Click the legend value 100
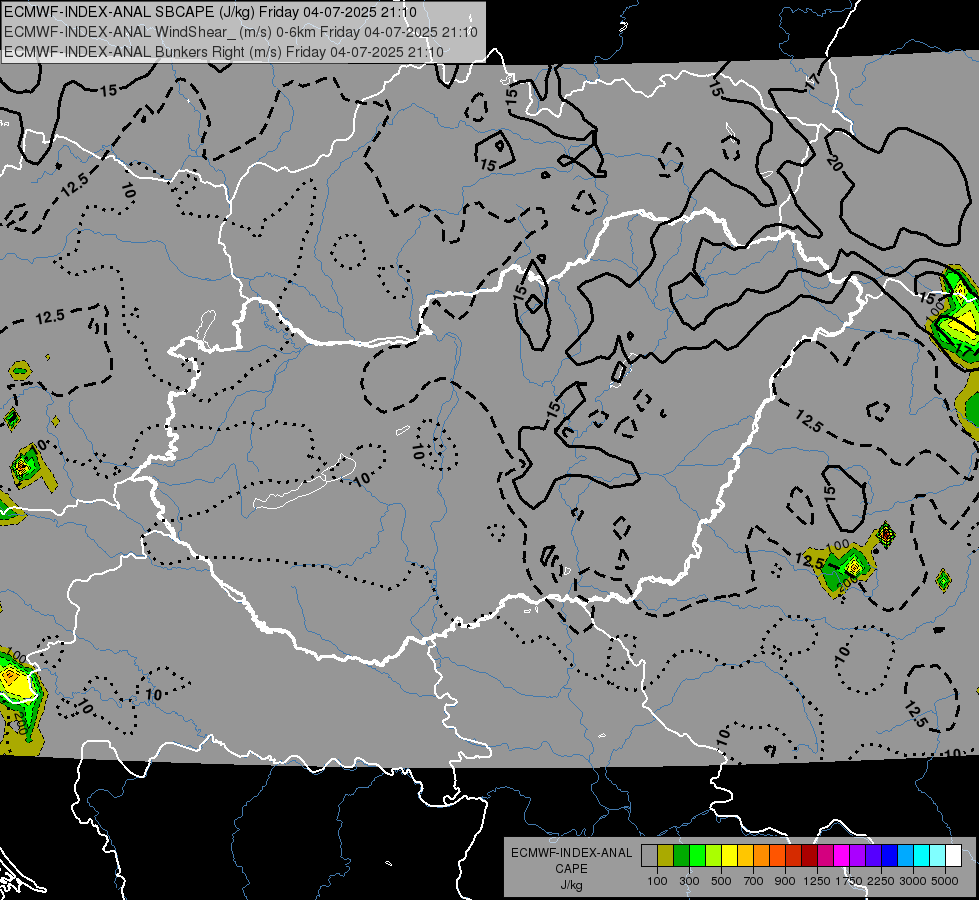The image size is (979, 900). click(657, 881)
